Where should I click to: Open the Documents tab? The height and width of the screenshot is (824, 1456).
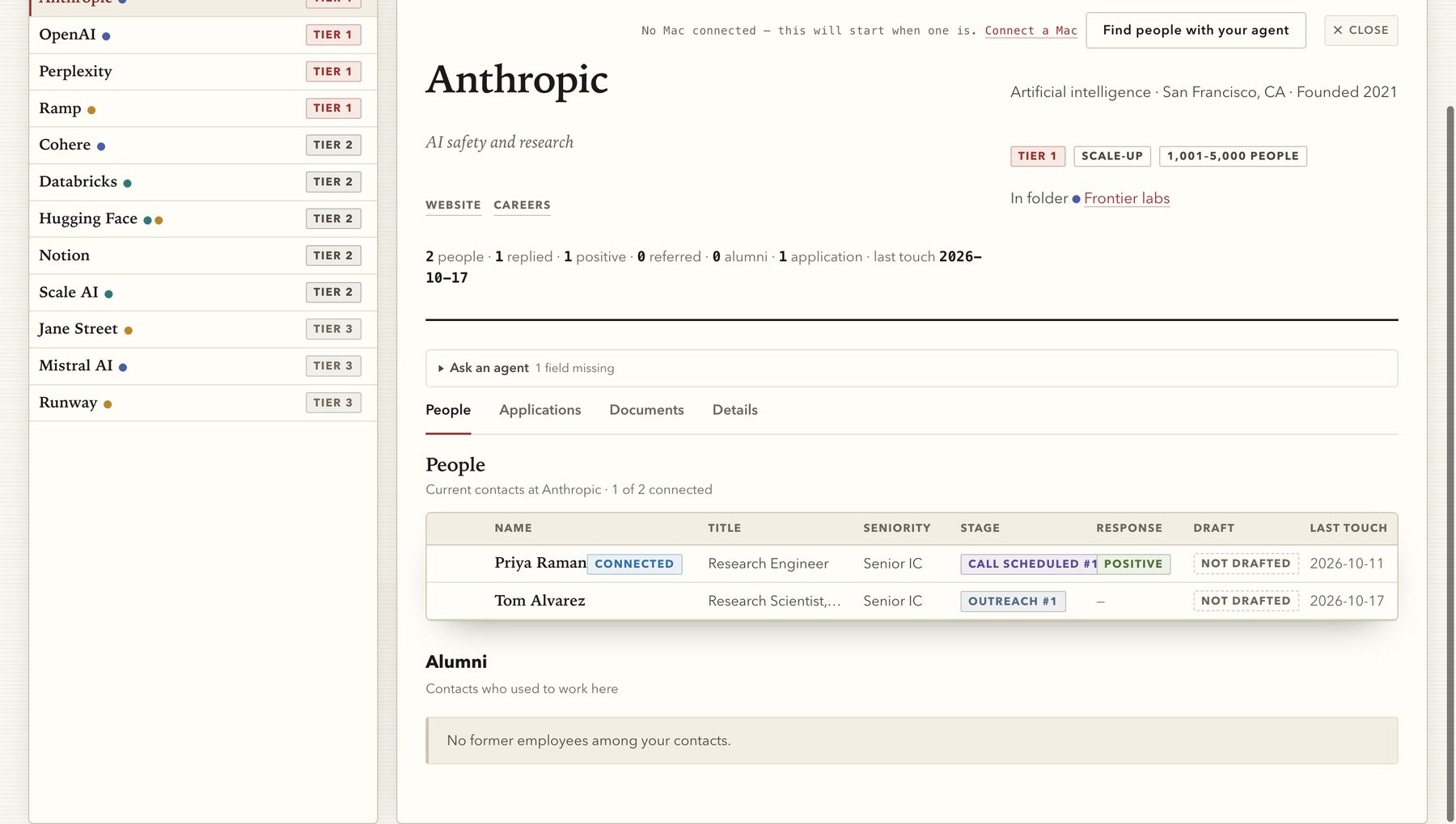646,410
